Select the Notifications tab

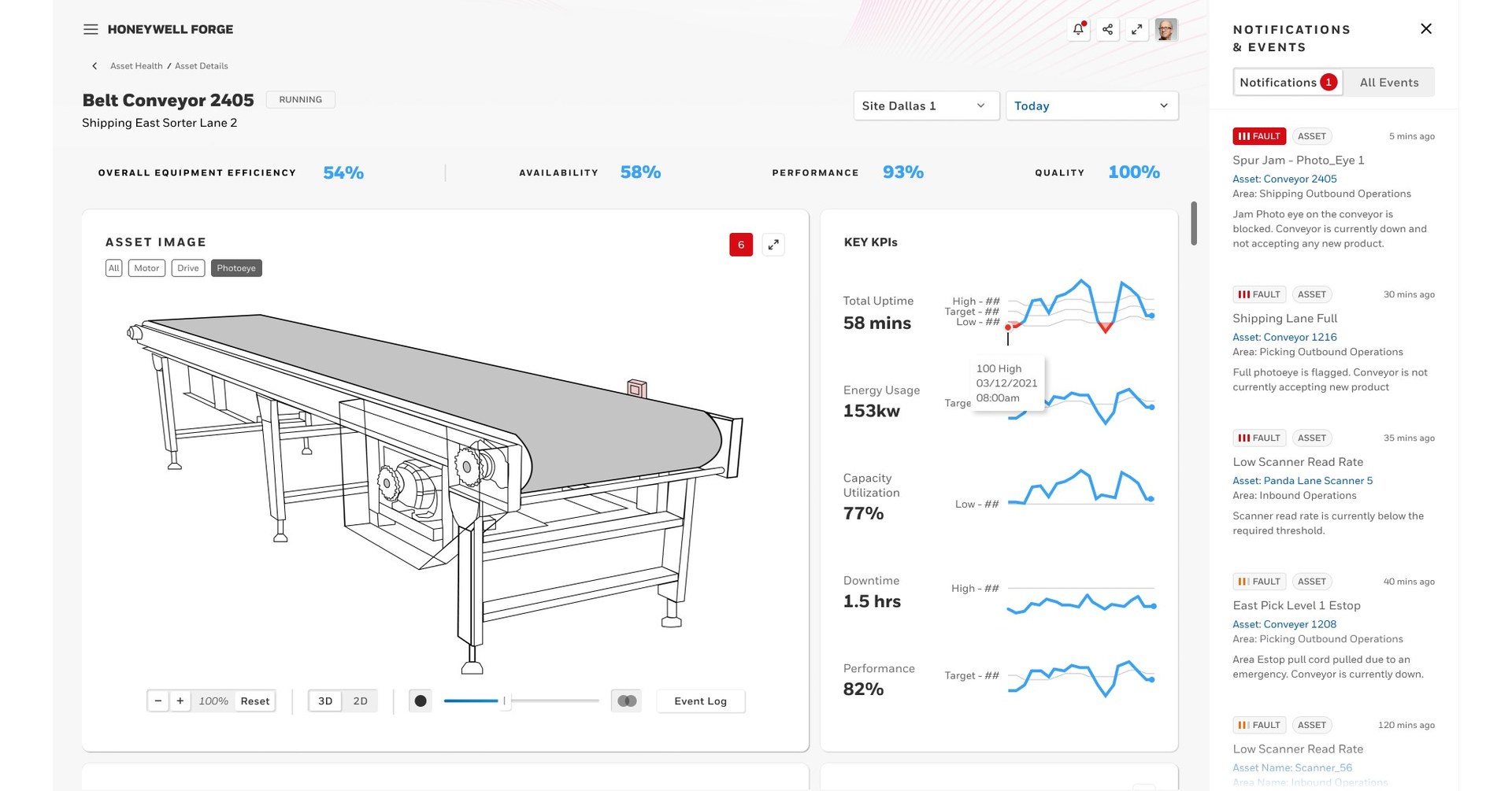tap(1287, 82)
